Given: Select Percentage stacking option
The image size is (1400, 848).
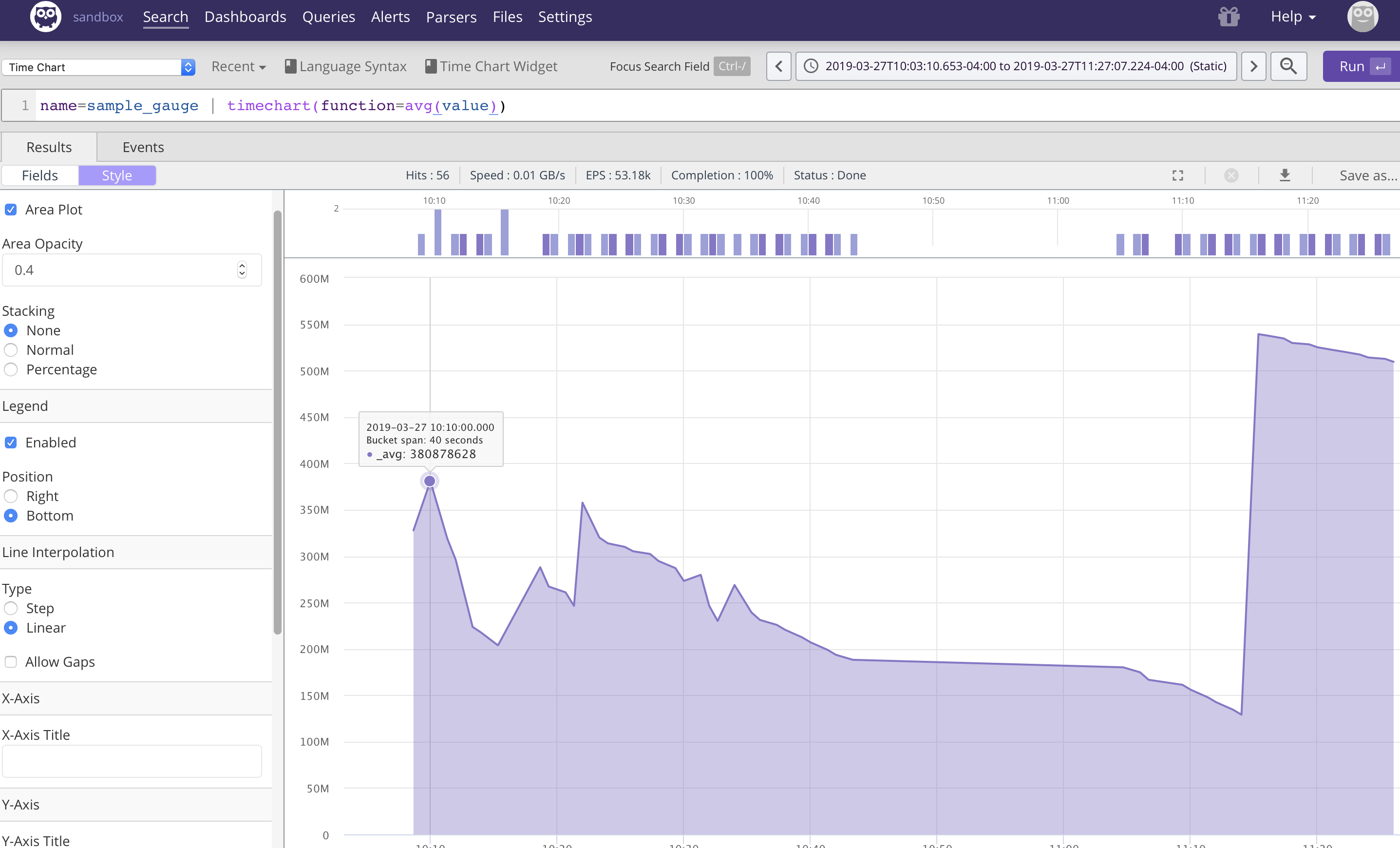Looking at the screenshot, I should point(11,369).
